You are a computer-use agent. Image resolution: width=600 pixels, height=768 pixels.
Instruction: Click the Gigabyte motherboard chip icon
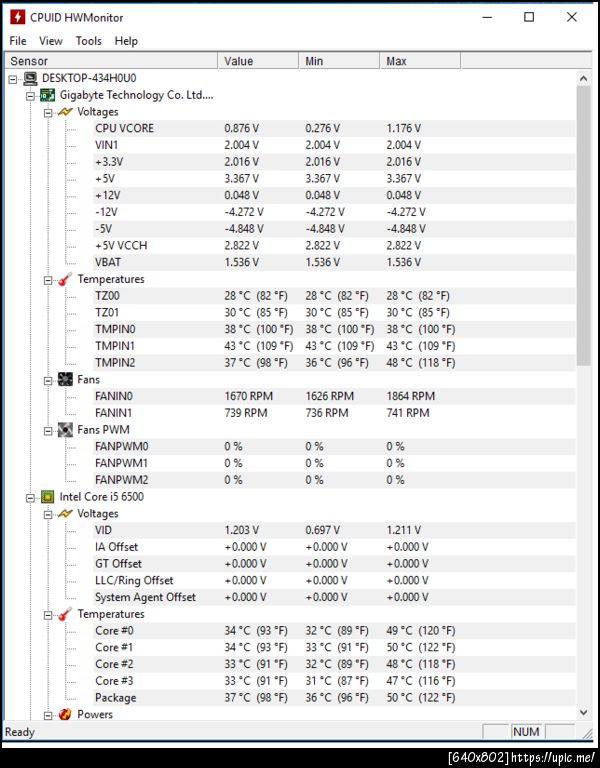(47, 95)
